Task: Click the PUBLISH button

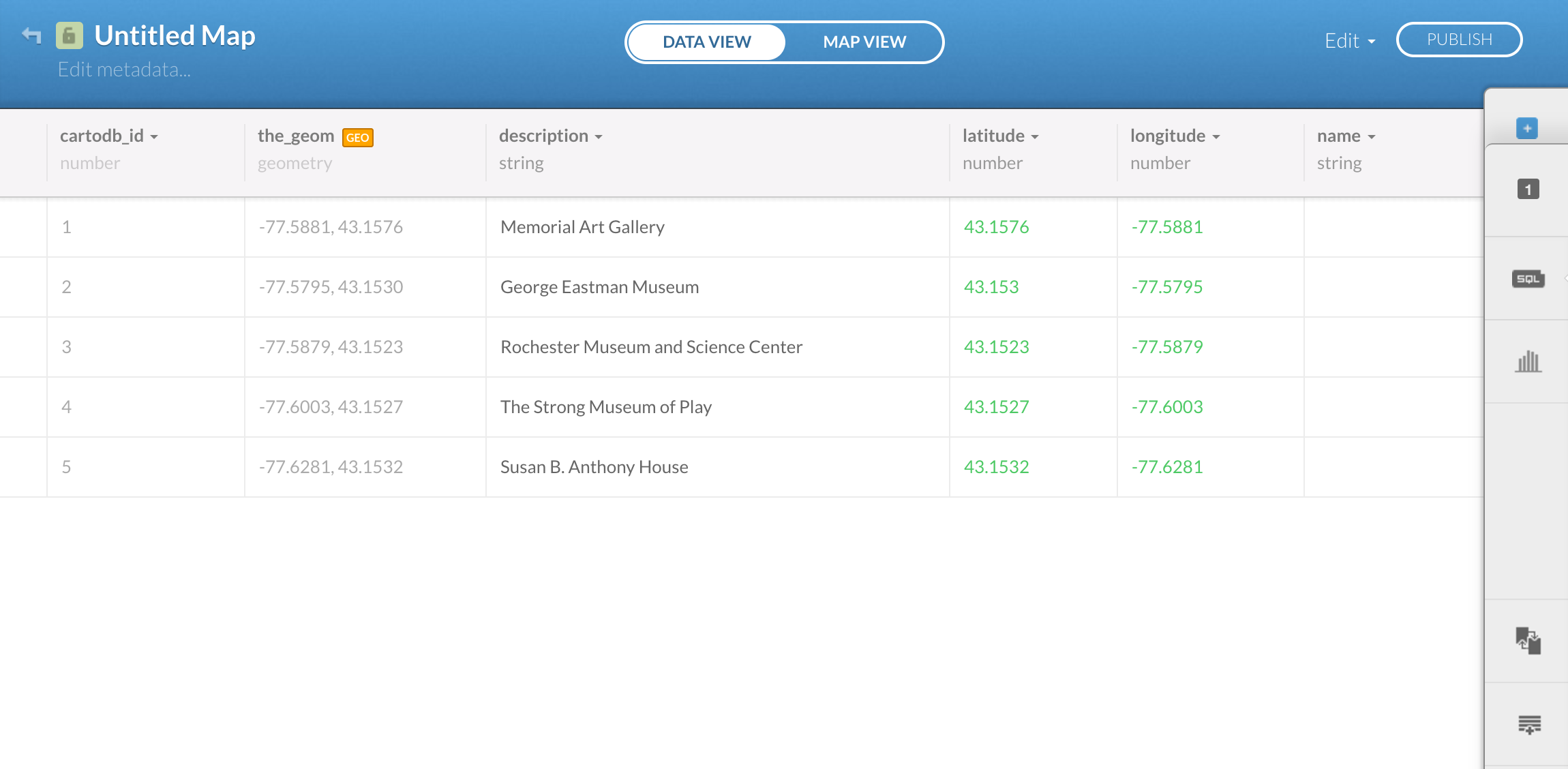Action: (x=1459, y=40)
